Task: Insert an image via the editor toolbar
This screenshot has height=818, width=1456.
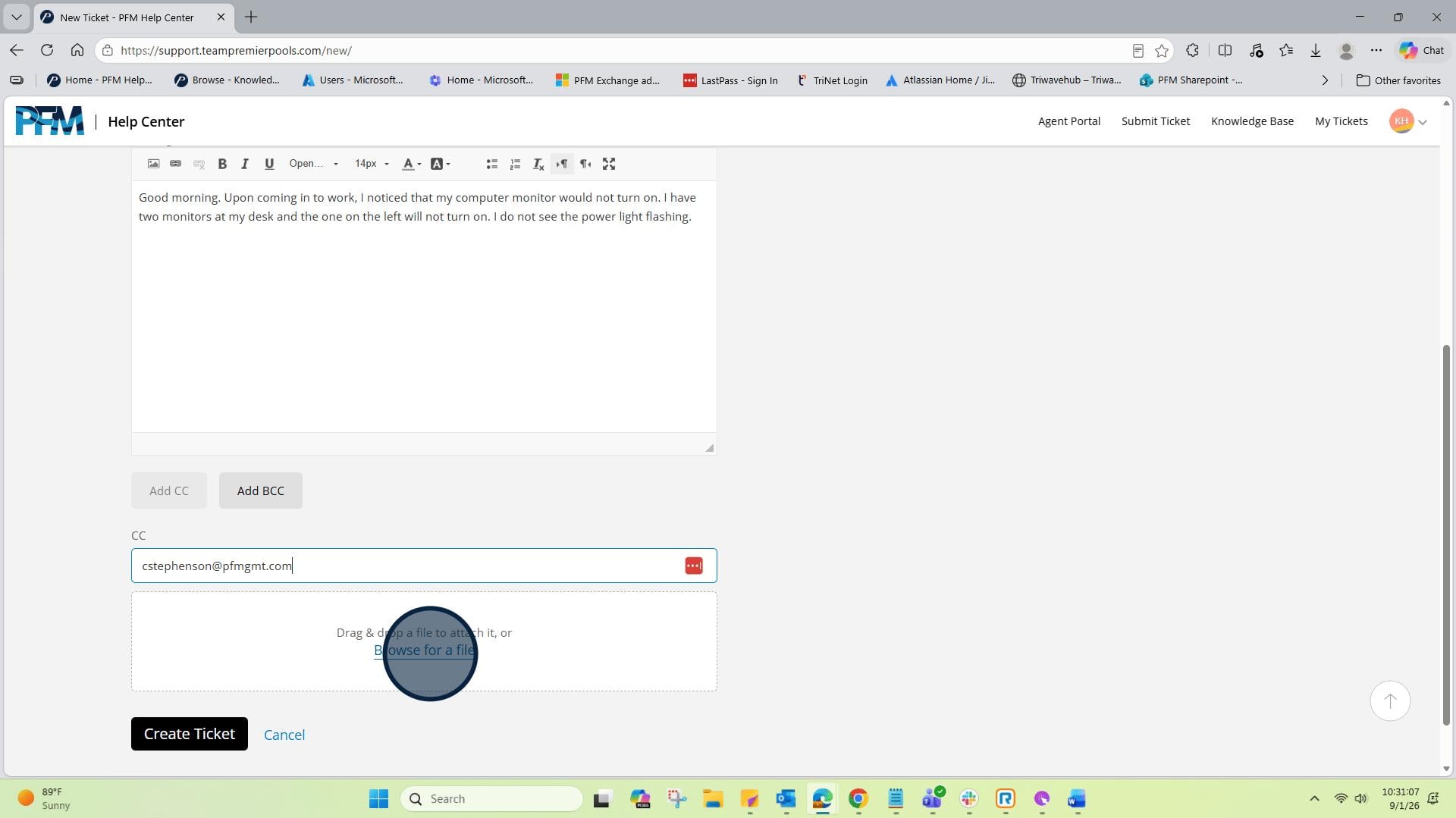Action: coord(153,164)
